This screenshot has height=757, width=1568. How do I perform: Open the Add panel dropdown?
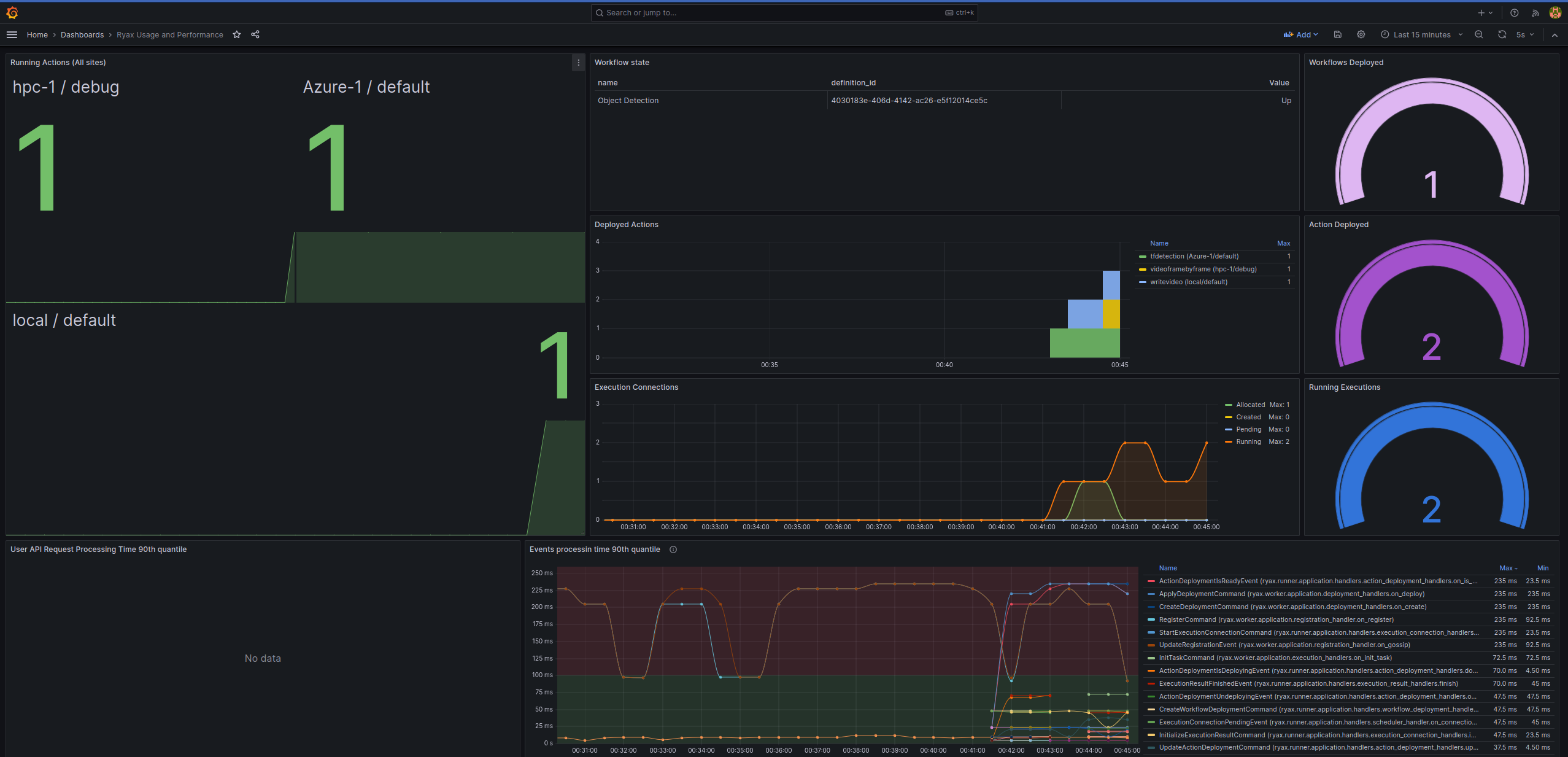click(x=1301, y=34)
